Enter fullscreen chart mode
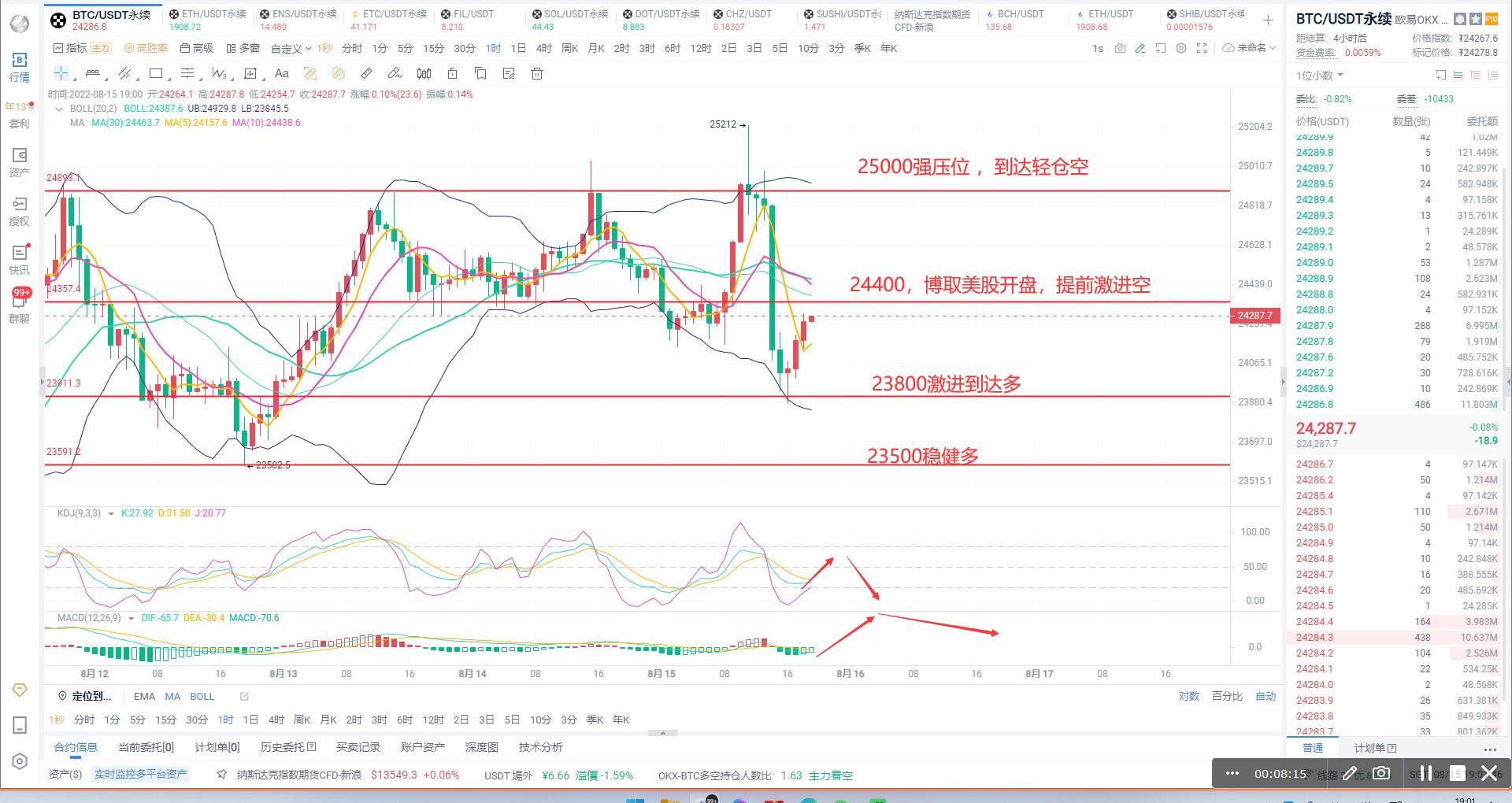The height and width of the screenshot is (803, 1512). click(x=1202, y=49)
